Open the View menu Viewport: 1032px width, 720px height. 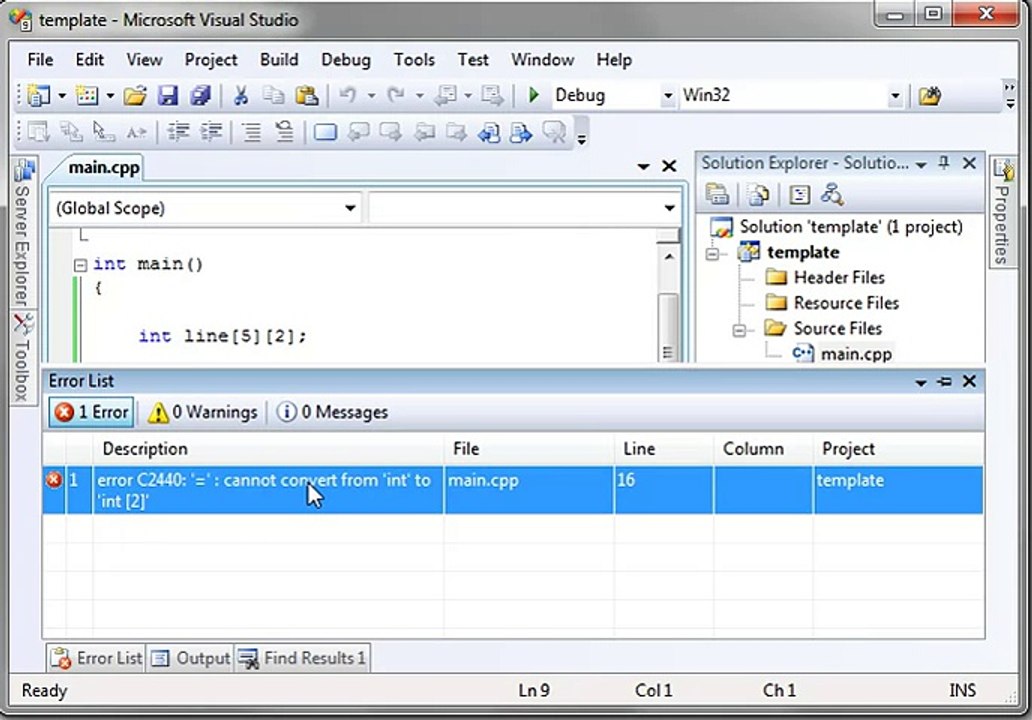click(x=144, y=60)
